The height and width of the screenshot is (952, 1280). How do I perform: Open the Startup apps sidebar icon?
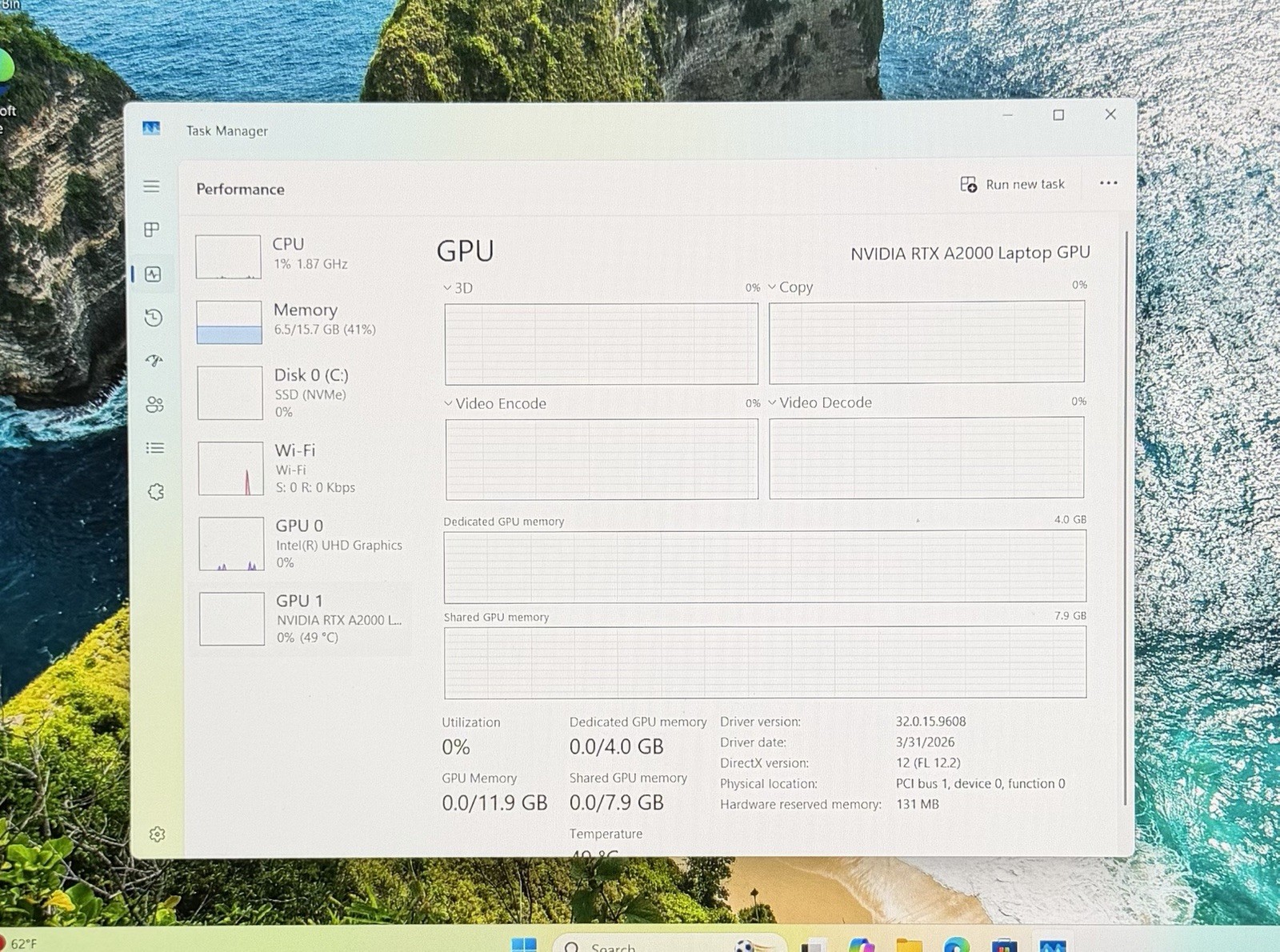click(x=154, y=361)
